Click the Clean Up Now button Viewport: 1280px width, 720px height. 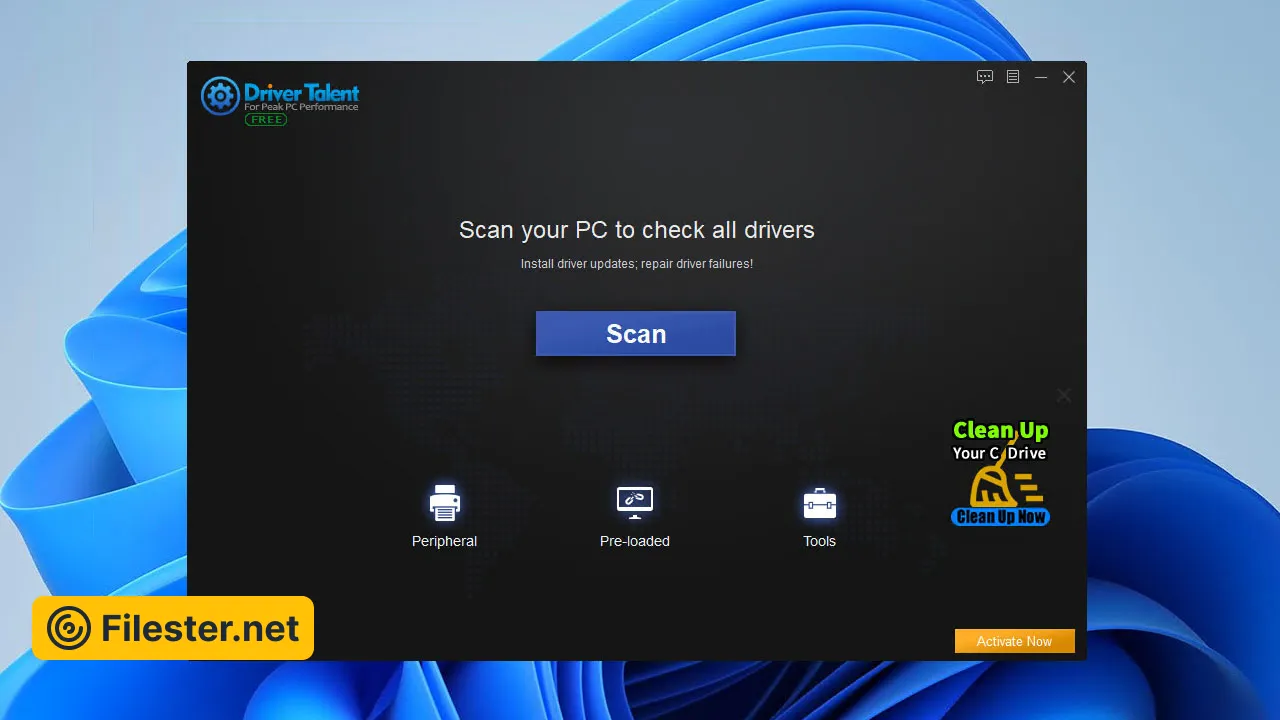click(1000, 517)
